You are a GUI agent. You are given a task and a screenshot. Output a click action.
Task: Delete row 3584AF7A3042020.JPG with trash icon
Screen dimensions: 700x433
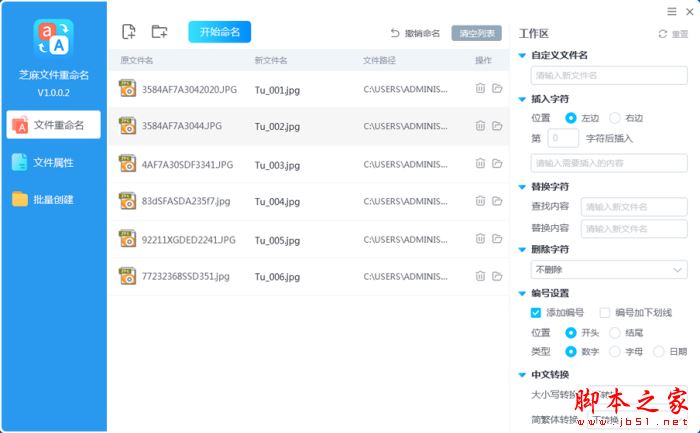pyautogui.click(x=480, y=88)
